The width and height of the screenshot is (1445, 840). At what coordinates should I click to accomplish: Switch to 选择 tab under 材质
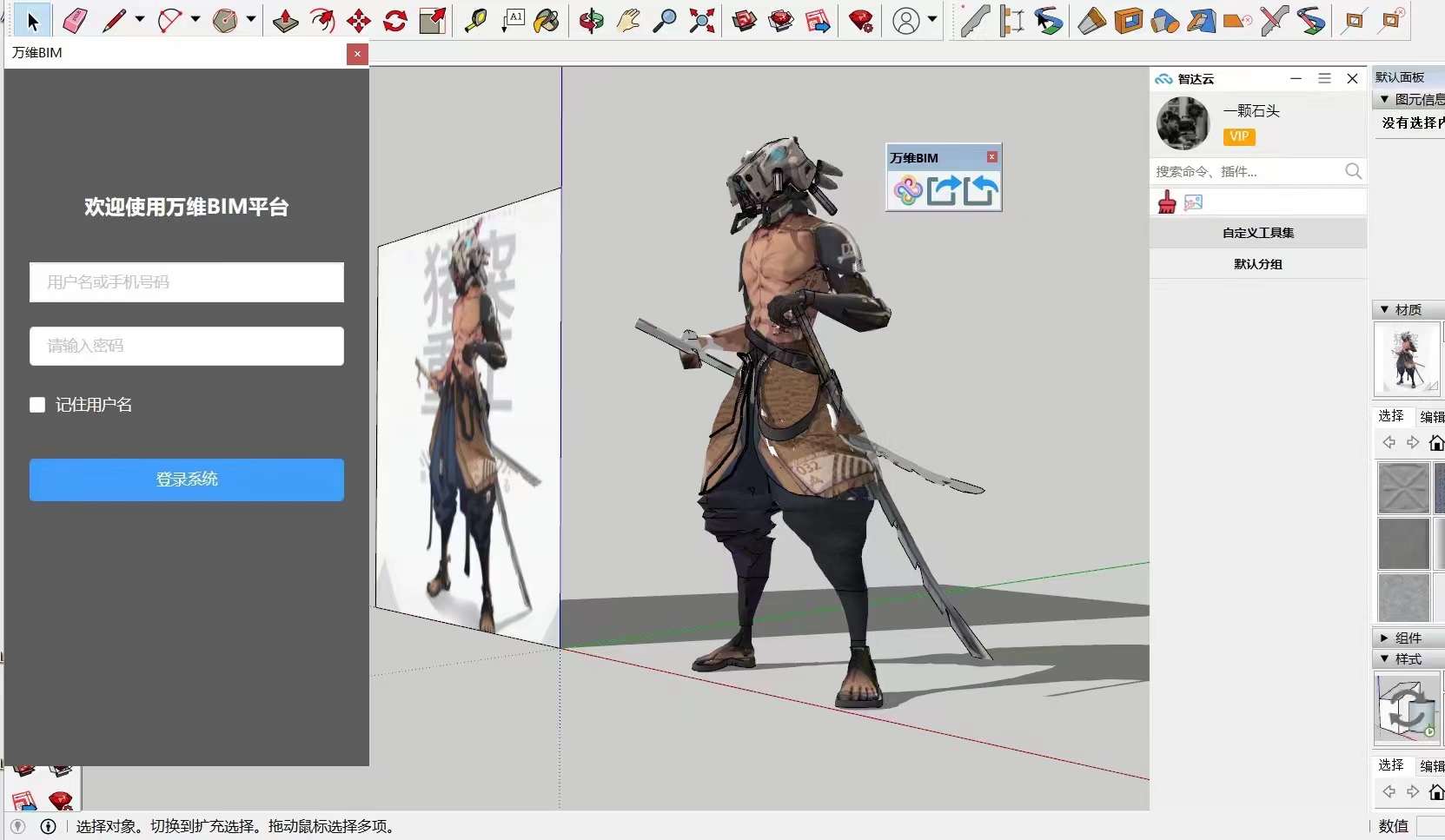[x=1391, y=416]
